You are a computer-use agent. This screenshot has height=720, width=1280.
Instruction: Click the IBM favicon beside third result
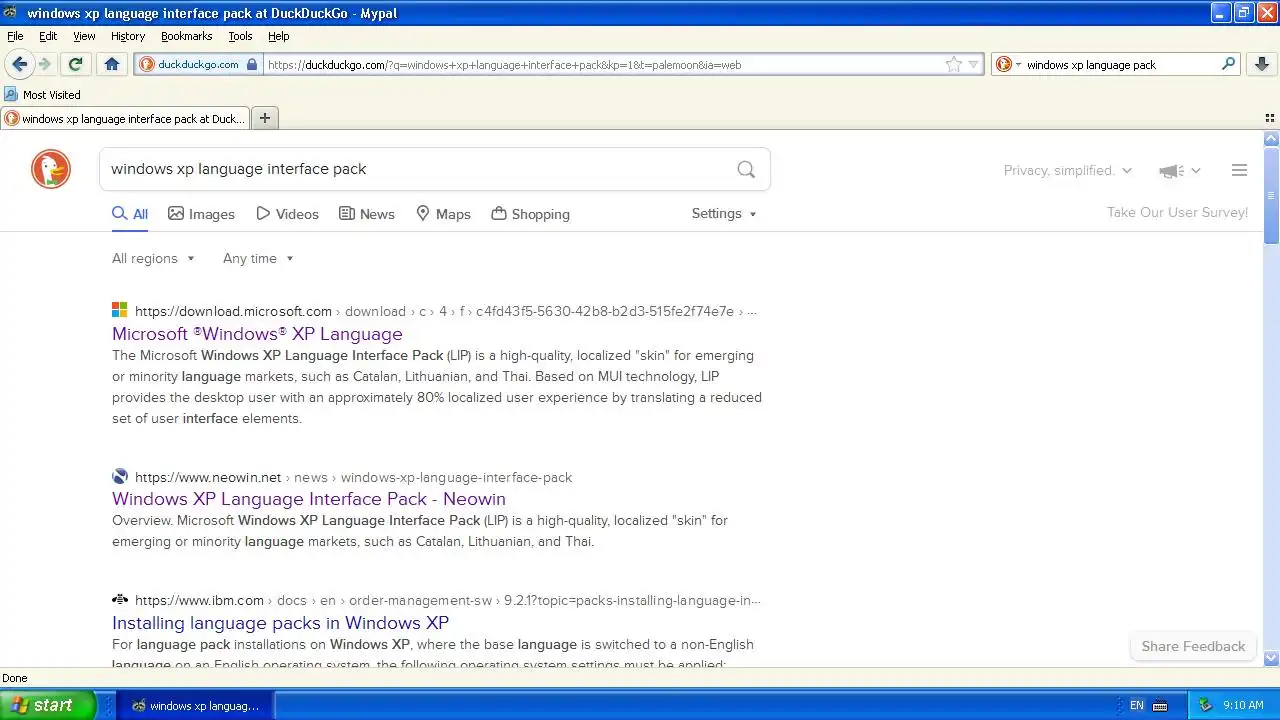(x=120, y=599)
